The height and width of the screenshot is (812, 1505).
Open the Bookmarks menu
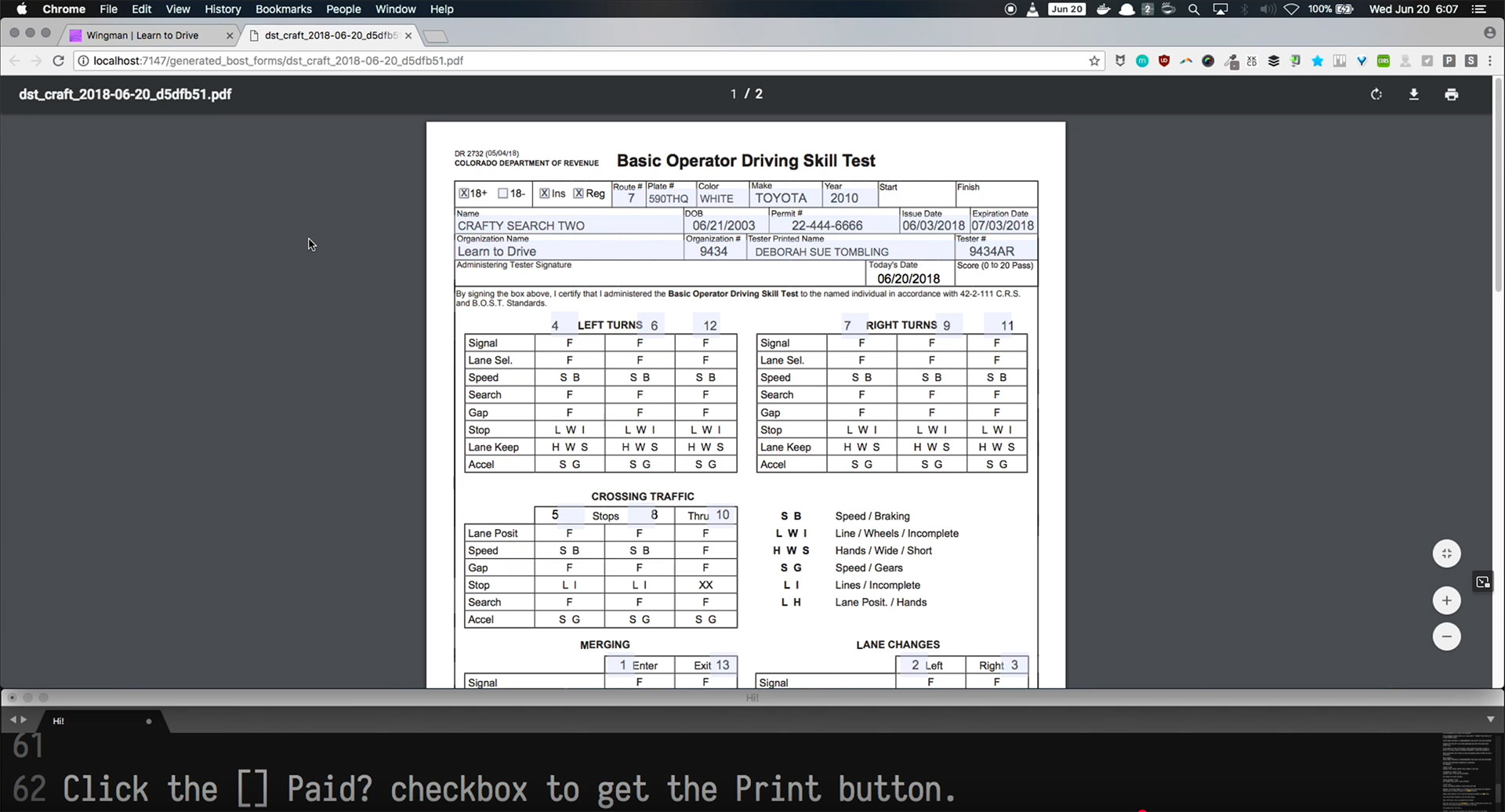tap(283, 9)
